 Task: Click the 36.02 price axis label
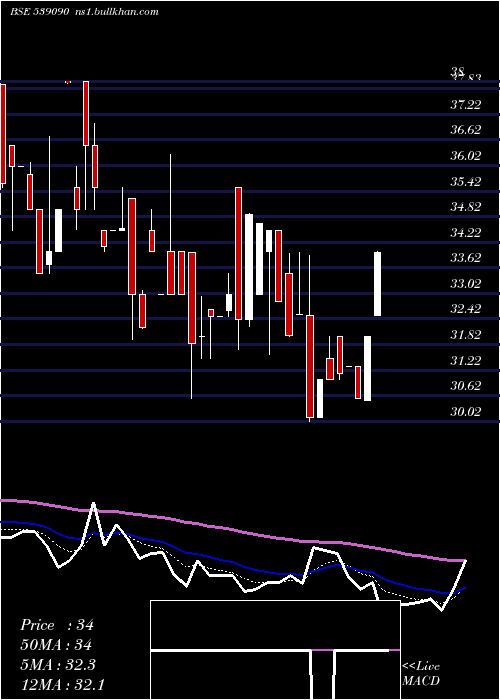466,156
